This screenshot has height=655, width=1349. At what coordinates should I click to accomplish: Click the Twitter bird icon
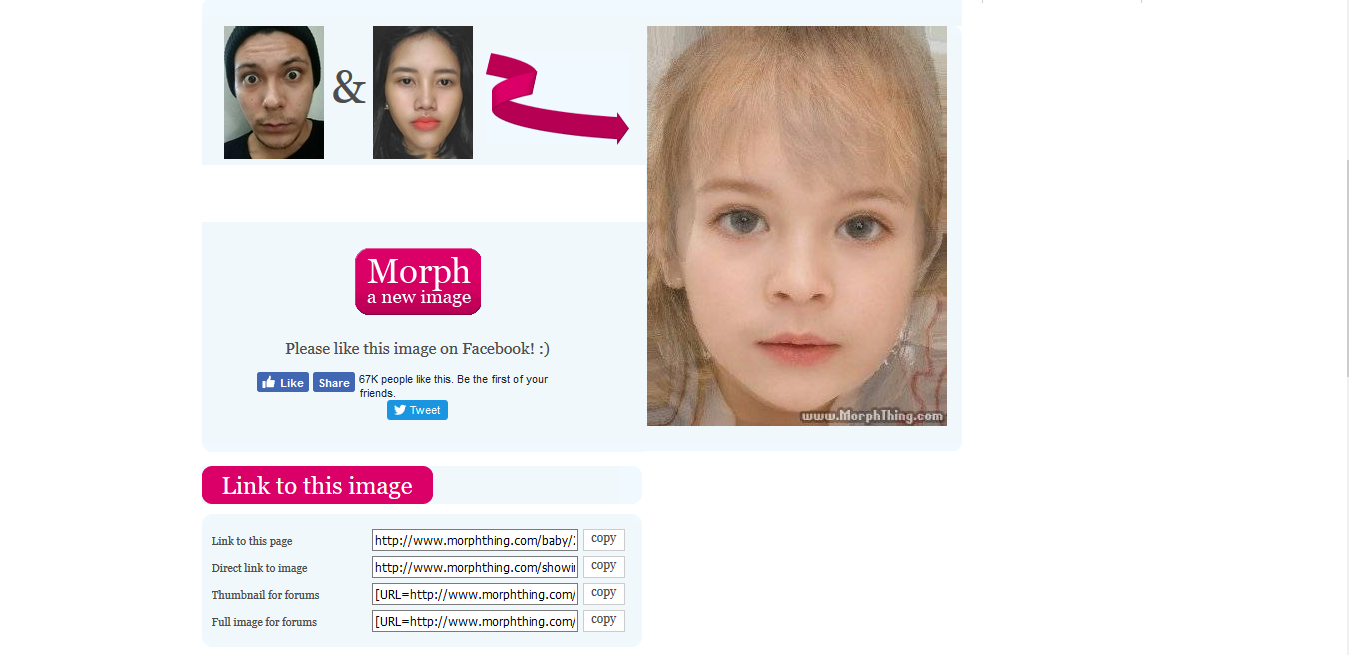[x=400, y=410]
